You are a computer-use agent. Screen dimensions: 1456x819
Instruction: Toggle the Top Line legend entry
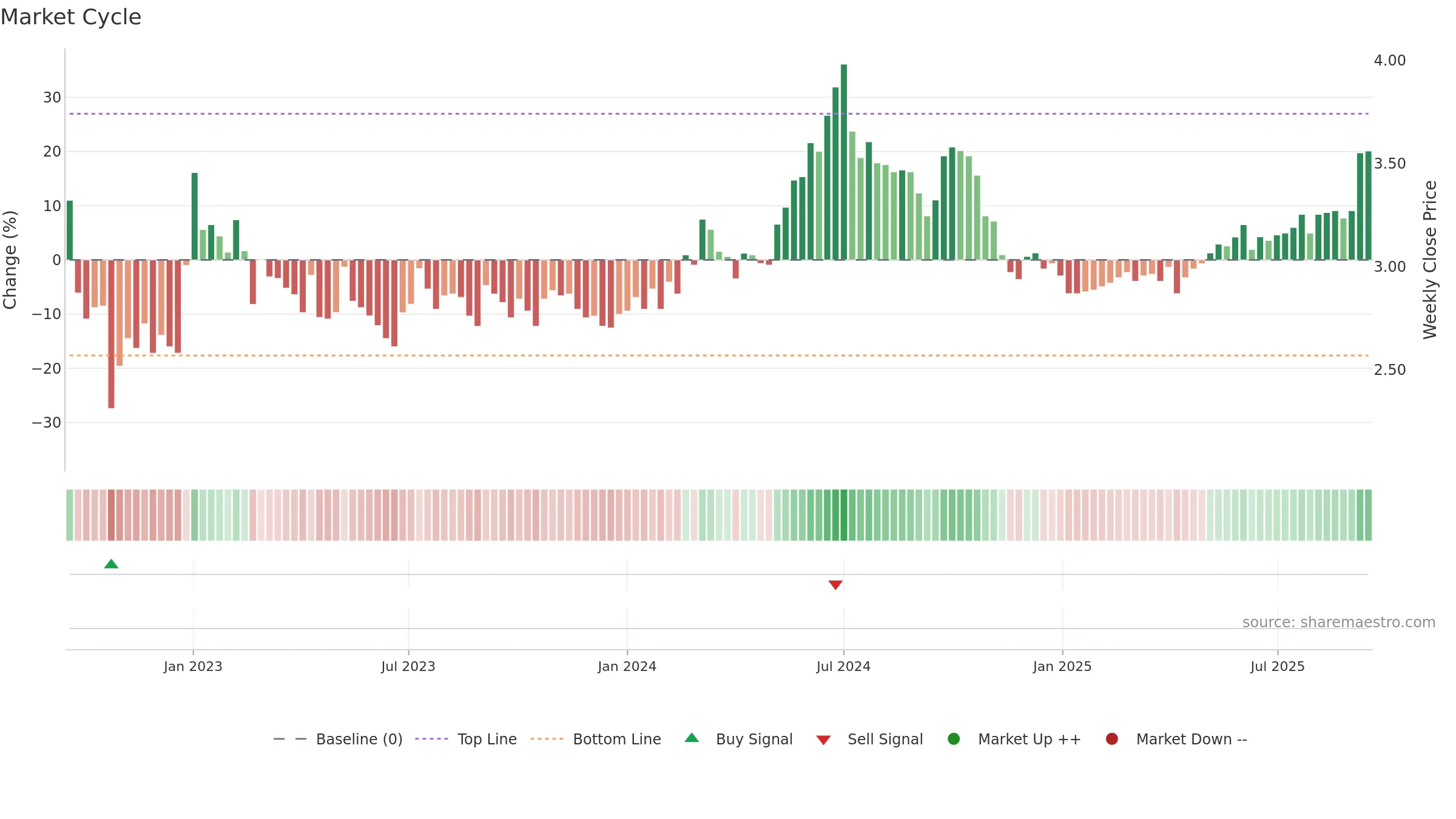[465, 739]
